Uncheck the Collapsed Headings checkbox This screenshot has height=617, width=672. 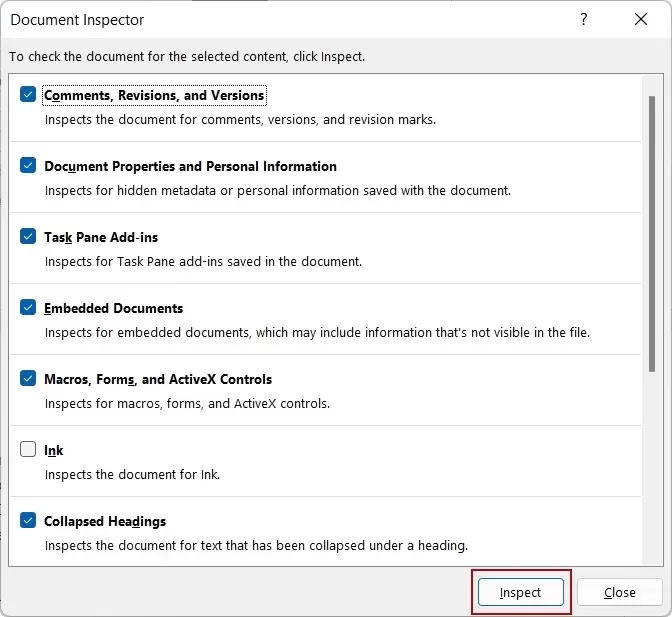coord(28,521)
